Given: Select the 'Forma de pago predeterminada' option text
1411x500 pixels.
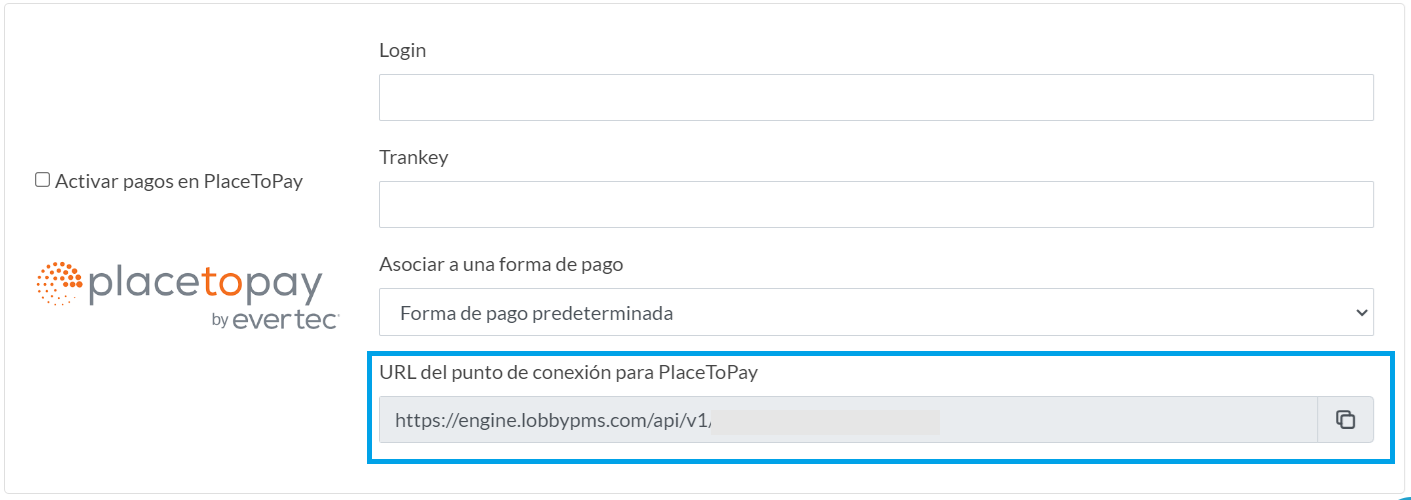Looking at the screenshot, I should [x=536, y=313].
